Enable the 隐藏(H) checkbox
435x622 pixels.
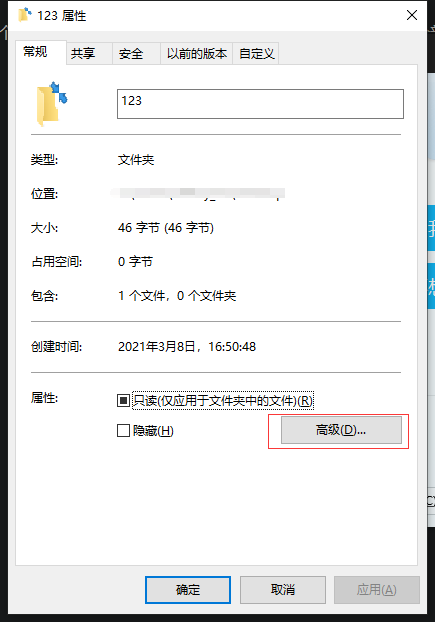123,430
